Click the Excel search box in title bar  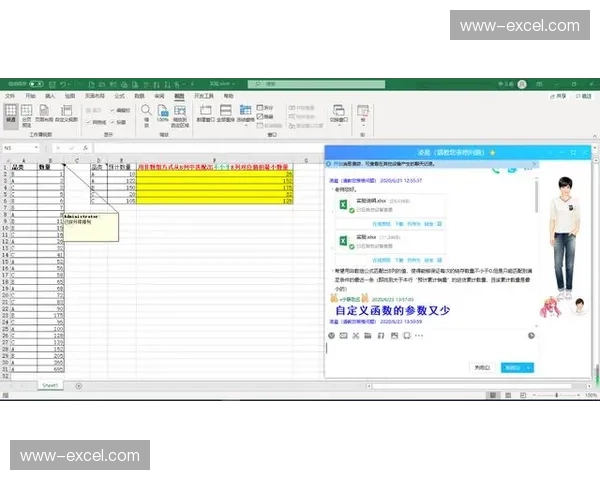316,84
